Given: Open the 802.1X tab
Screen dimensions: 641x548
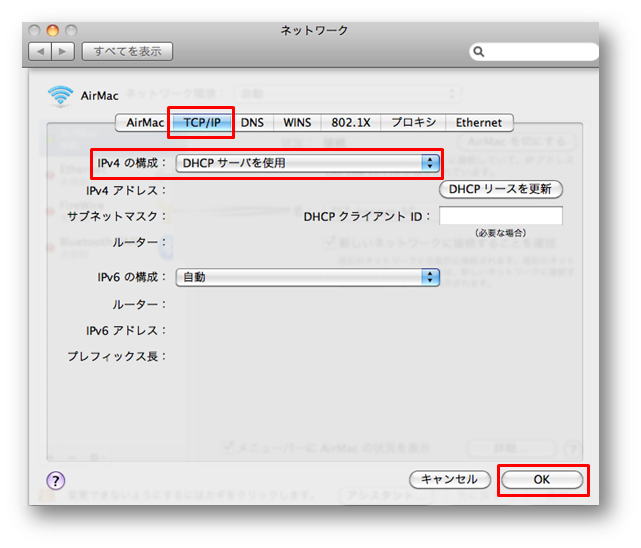Looking at the screenshot, I should click(x=351, y=123).
